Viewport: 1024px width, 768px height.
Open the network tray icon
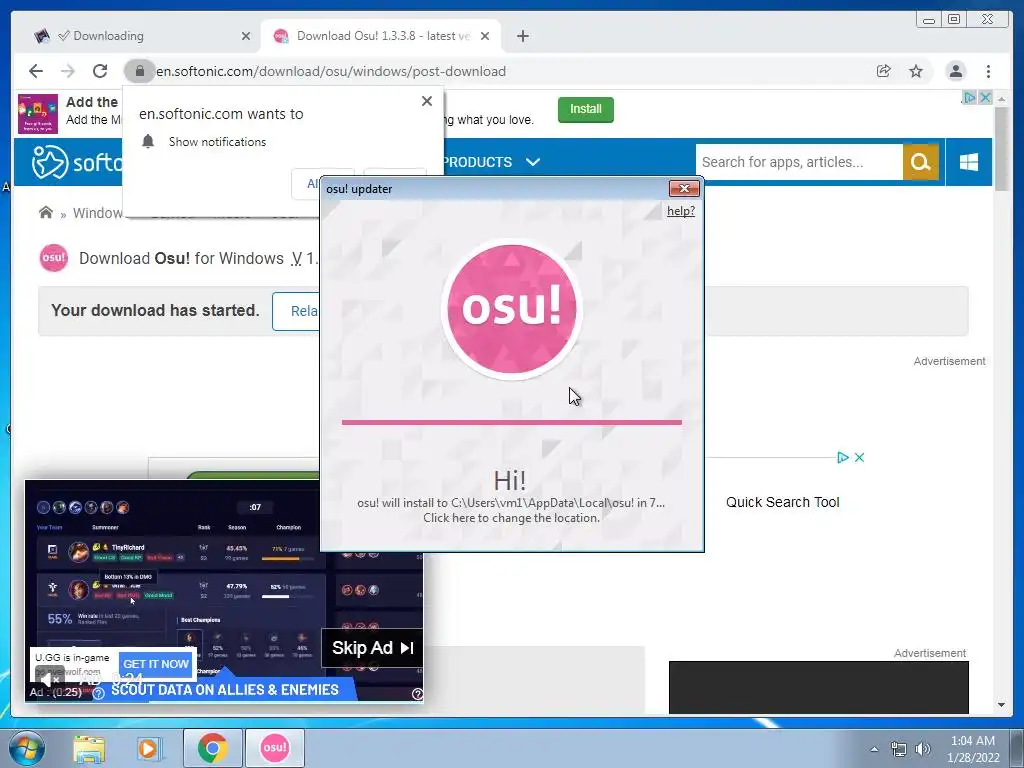(899, 749)
